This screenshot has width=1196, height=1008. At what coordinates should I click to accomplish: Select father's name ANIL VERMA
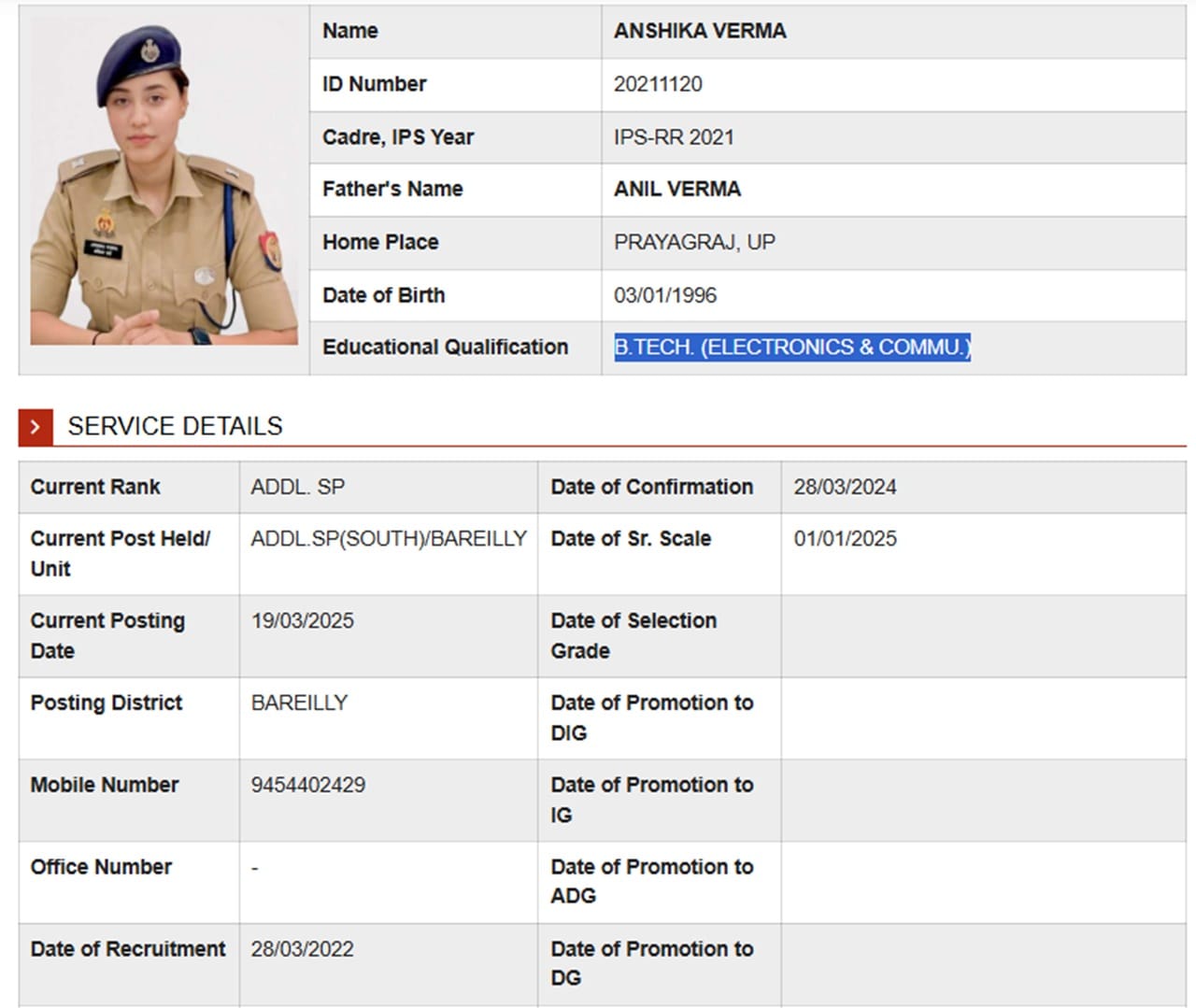click(677, 189)
